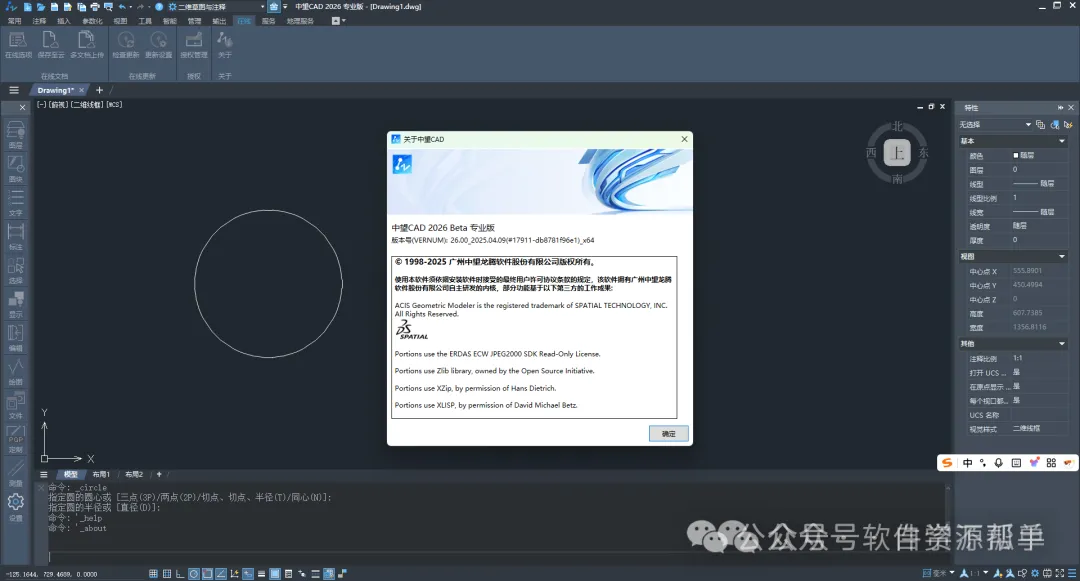Open the PGP 定制 sidebar item
Viewport: 1080px width, 581px height.
15,439
